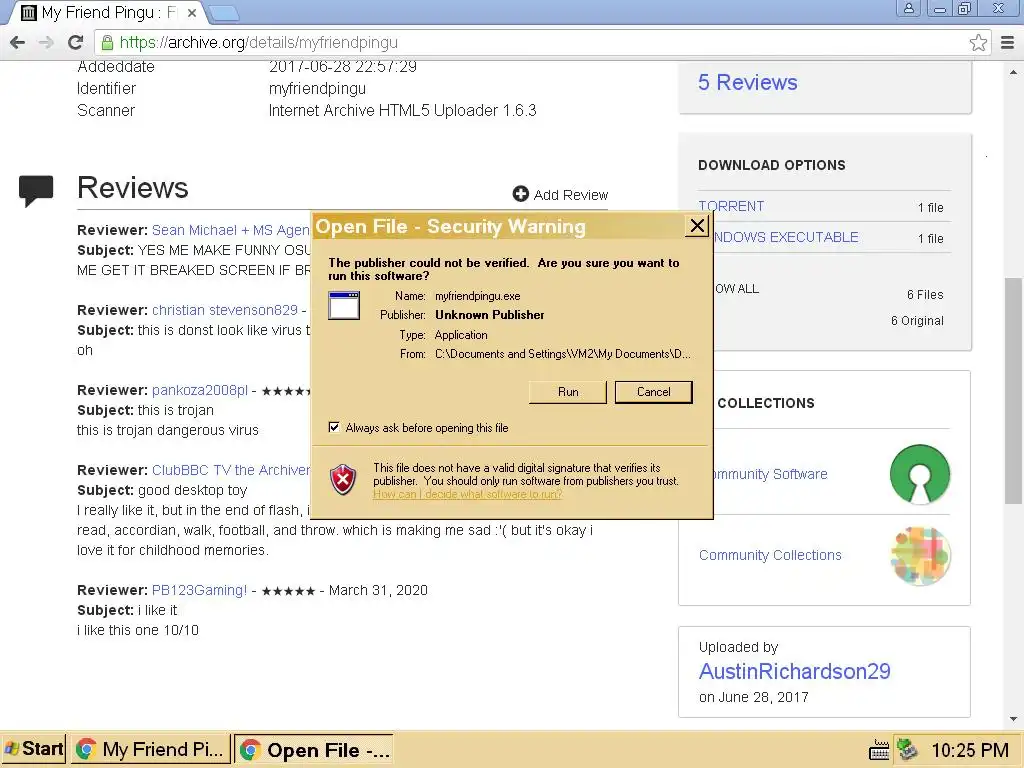Cancel the security warning dialog

(x=654, y=392)
